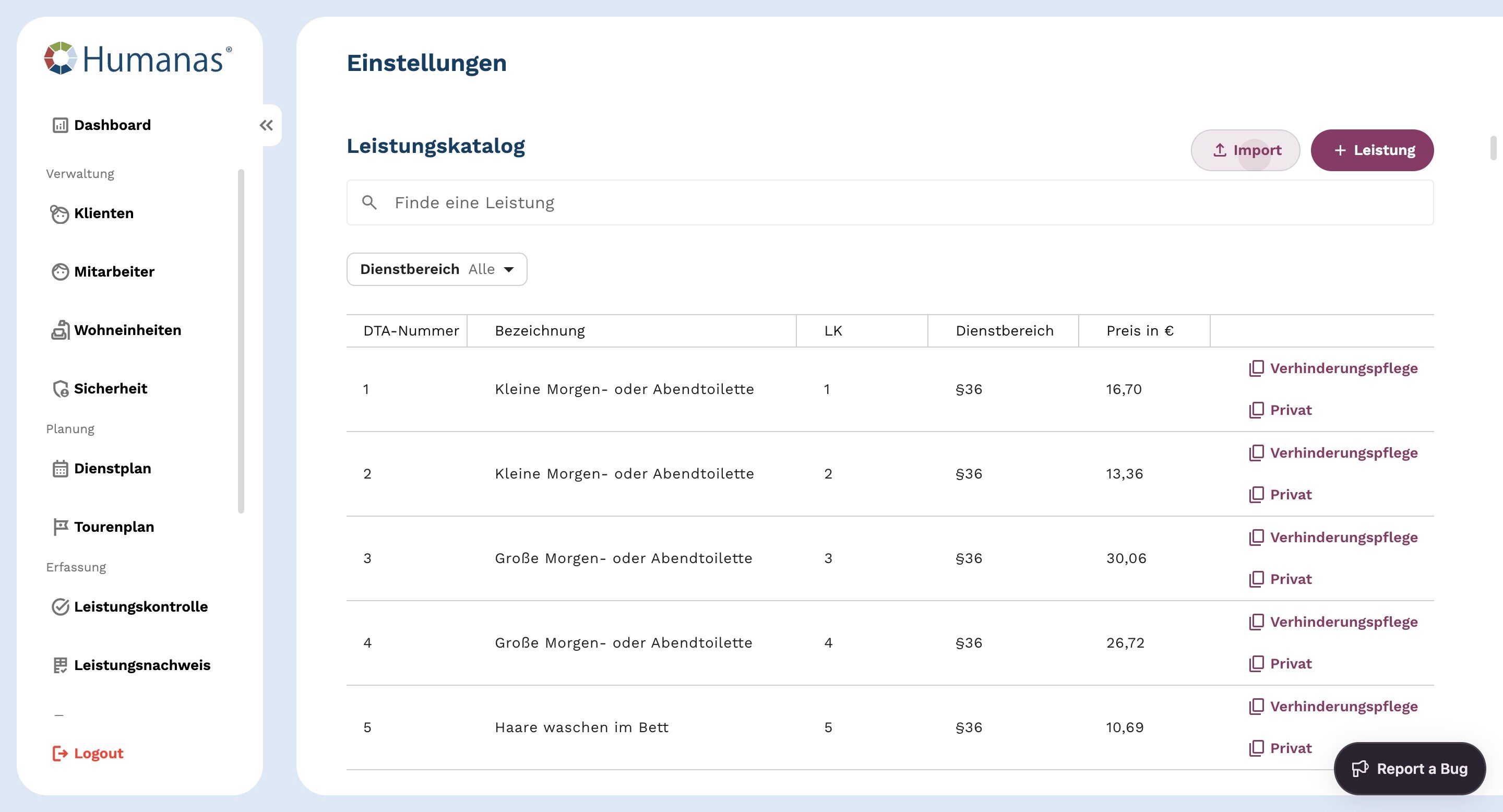Click the Dashboard chart icon
1503x812 pixels.
(x=60, y=125)
